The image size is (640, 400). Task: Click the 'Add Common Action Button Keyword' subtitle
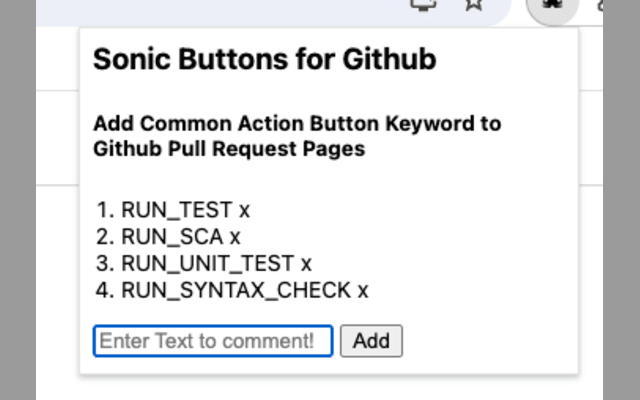click(297, 136)
